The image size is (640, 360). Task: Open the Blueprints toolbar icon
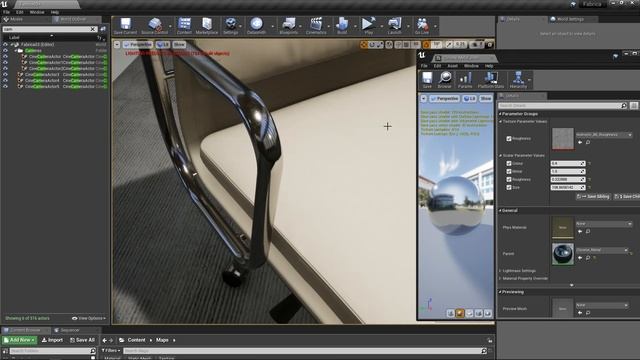coord(289,26)
